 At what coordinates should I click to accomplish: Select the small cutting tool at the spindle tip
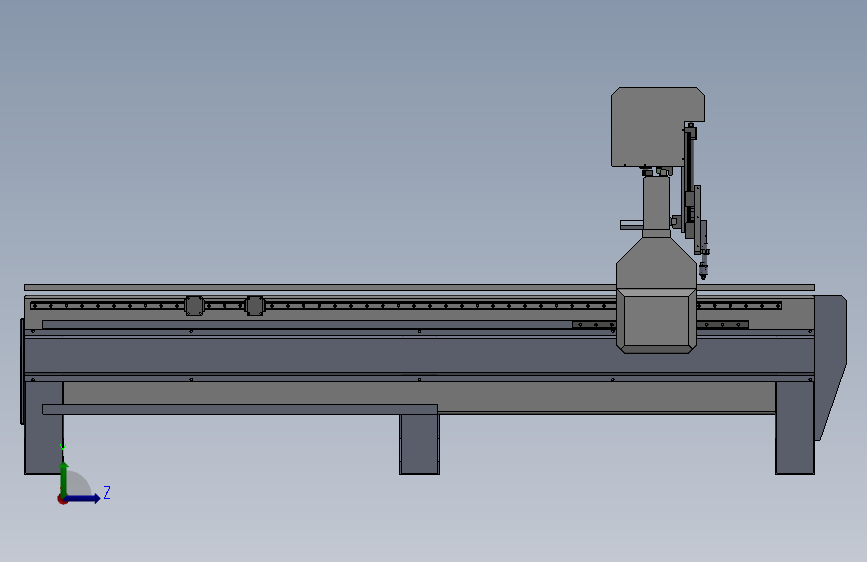pos(703,270)
